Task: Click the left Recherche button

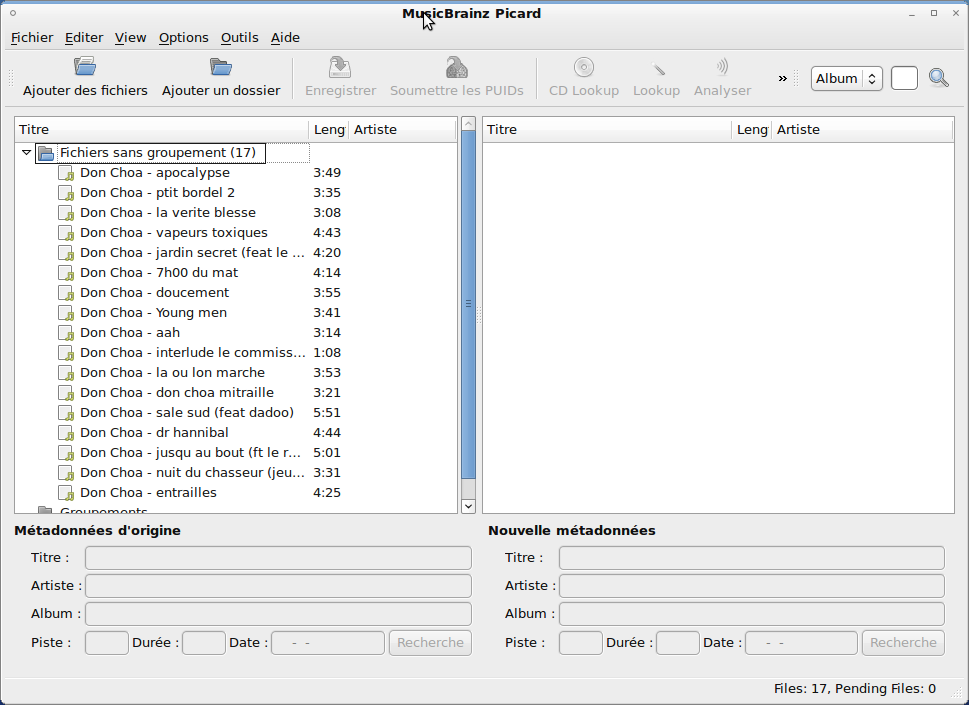Action: tap(429, 642)
